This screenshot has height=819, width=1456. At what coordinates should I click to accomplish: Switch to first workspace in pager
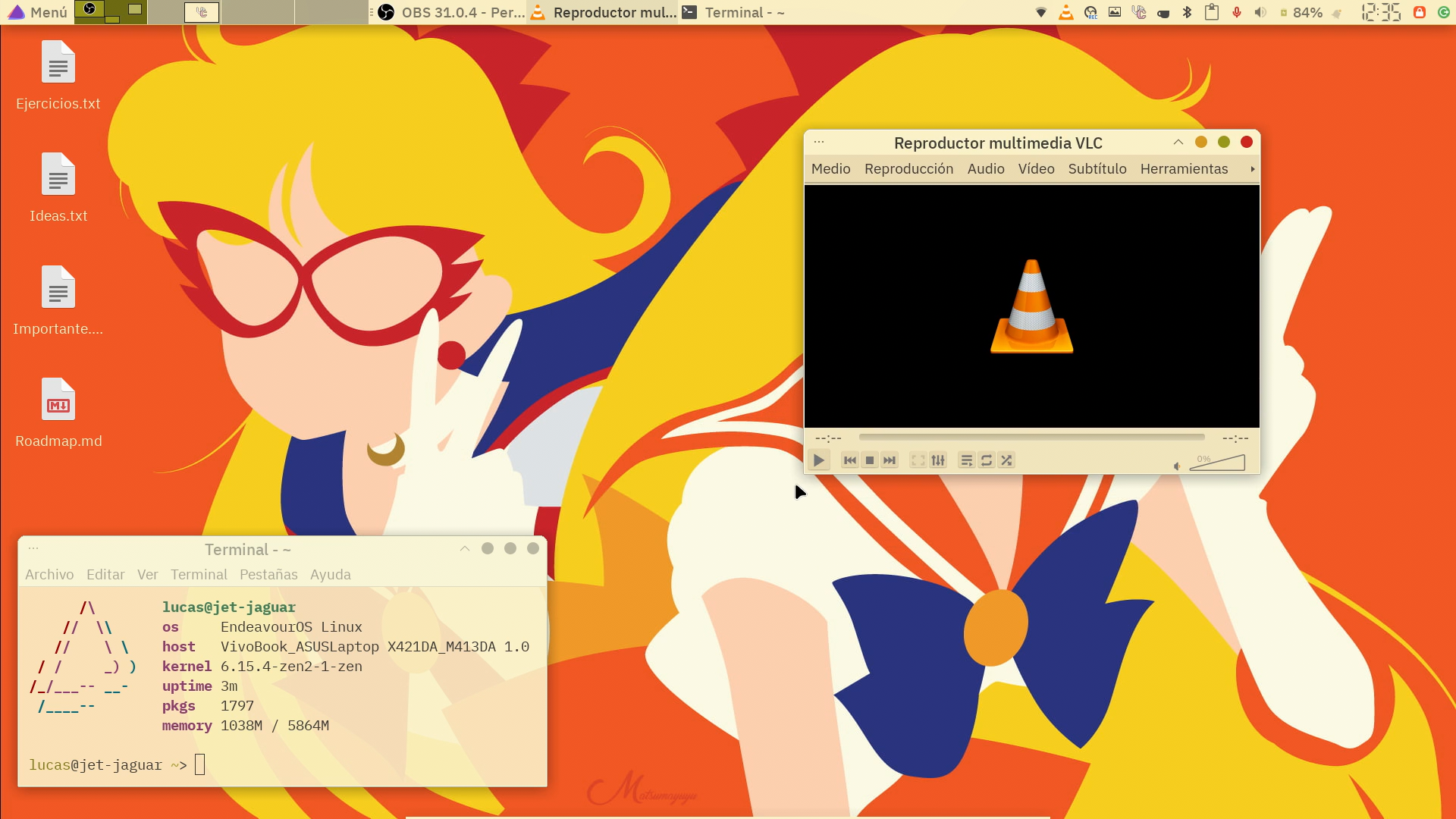tap(111, 12)
